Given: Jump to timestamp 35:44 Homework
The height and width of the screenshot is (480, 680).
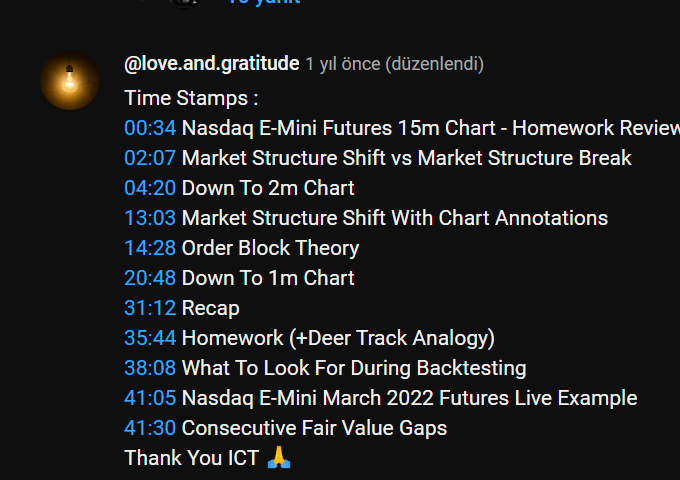Looking at the screenshot, I should click(150, 338).
